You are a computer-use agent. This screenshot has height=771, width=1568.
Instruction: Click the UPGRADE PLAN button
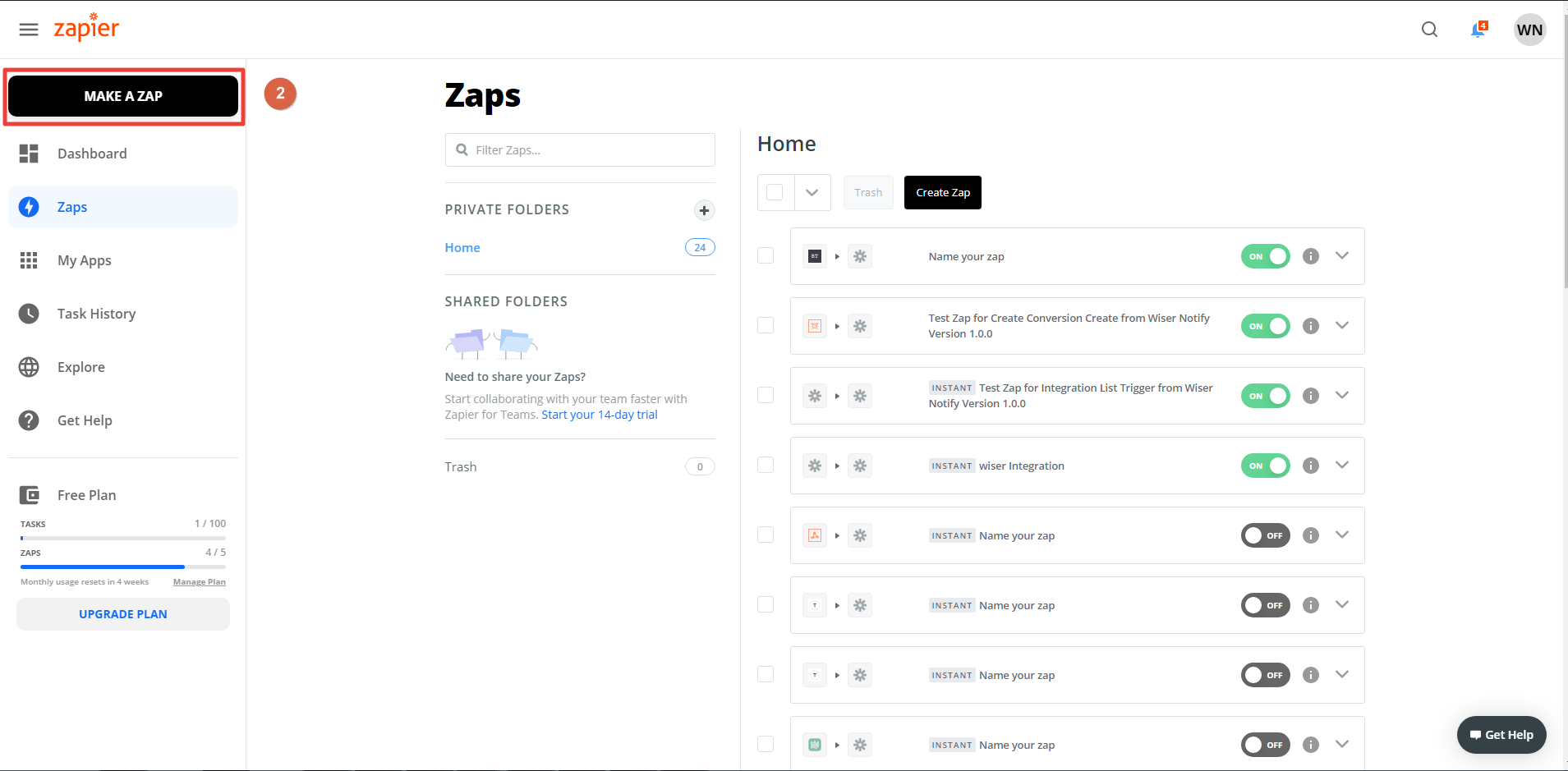tap(123, 614)
